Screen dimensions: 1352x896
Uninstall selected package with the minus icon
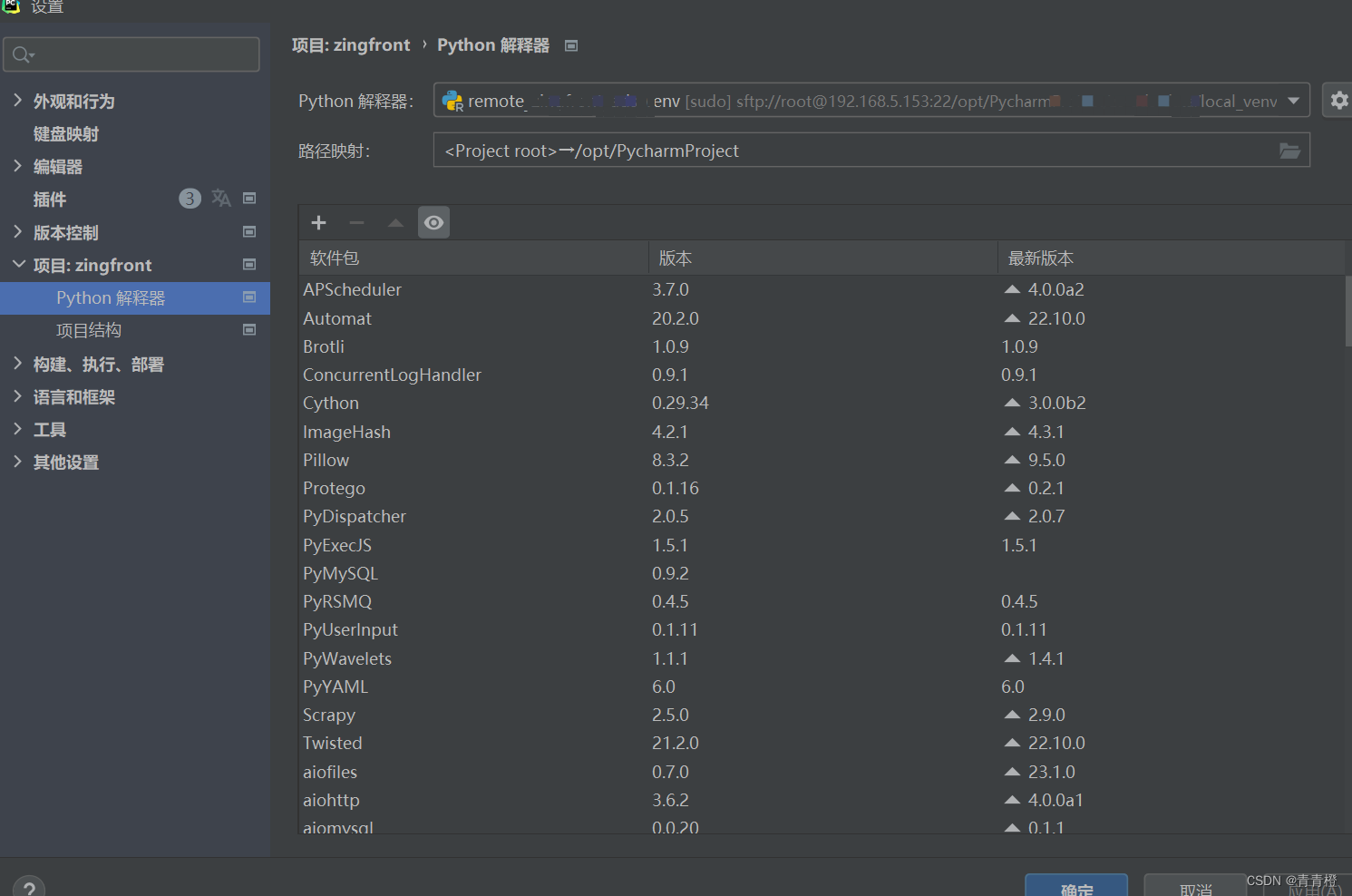[x=356, y=222]
